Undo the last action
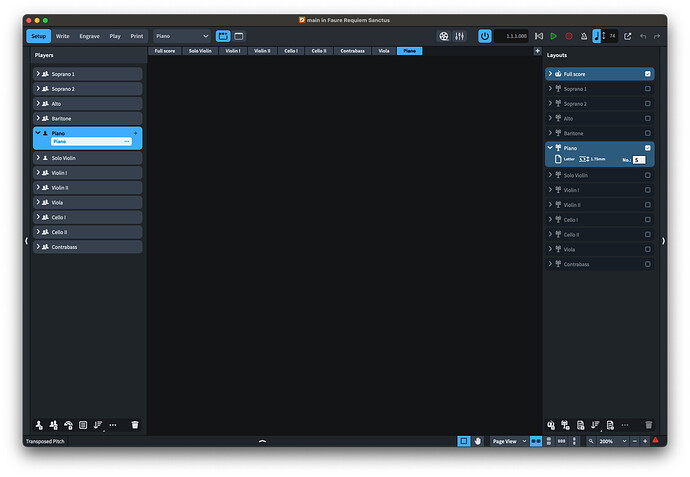690x477 pixels. pyautogui.click(x=643, y=36)
